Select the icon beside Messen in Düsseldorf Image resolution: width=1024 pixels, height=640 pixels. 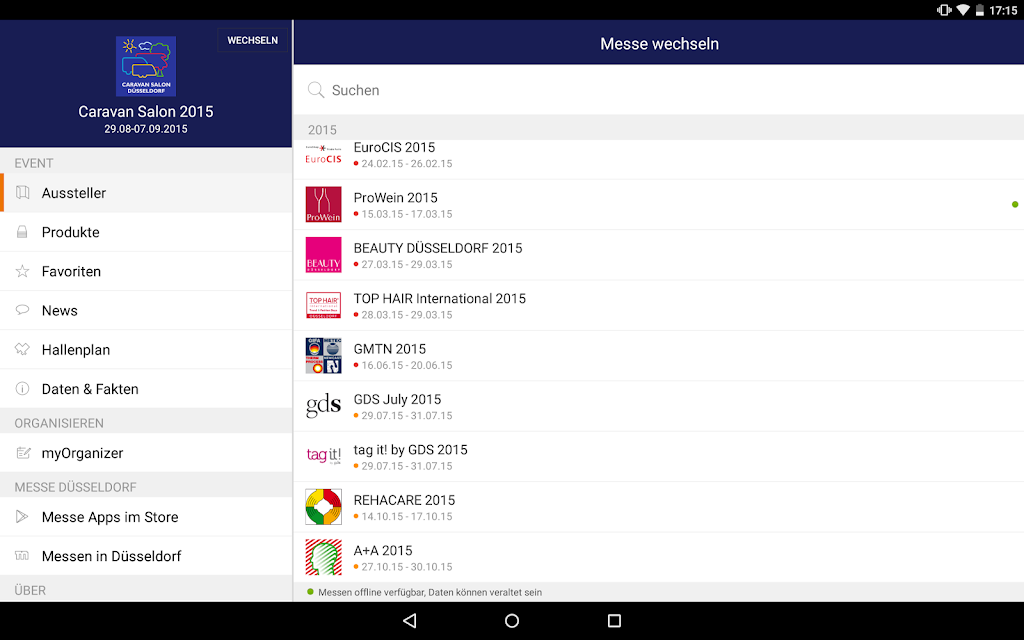pyautogui.click(x=22, y=556)
